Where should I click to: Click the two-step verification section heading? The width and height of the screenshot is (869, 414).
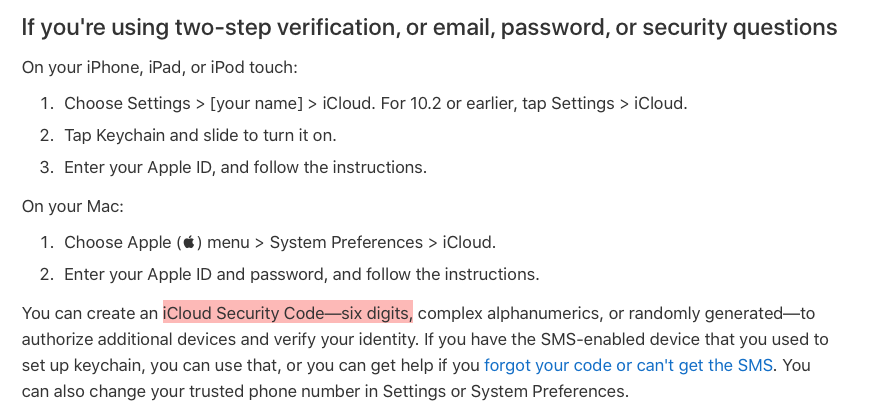pos(429,27)
